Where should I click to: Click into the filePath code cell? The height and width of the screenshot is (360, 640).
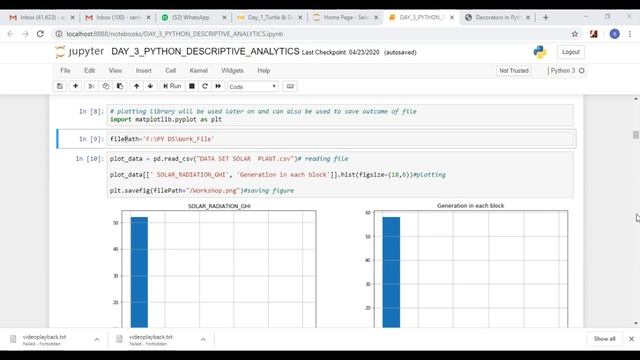(x=340, y=139)
